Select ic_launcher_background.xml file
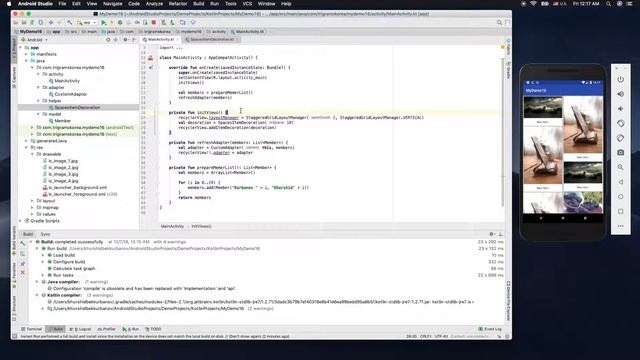Screen dimensions: 640x360 [77, 187]
